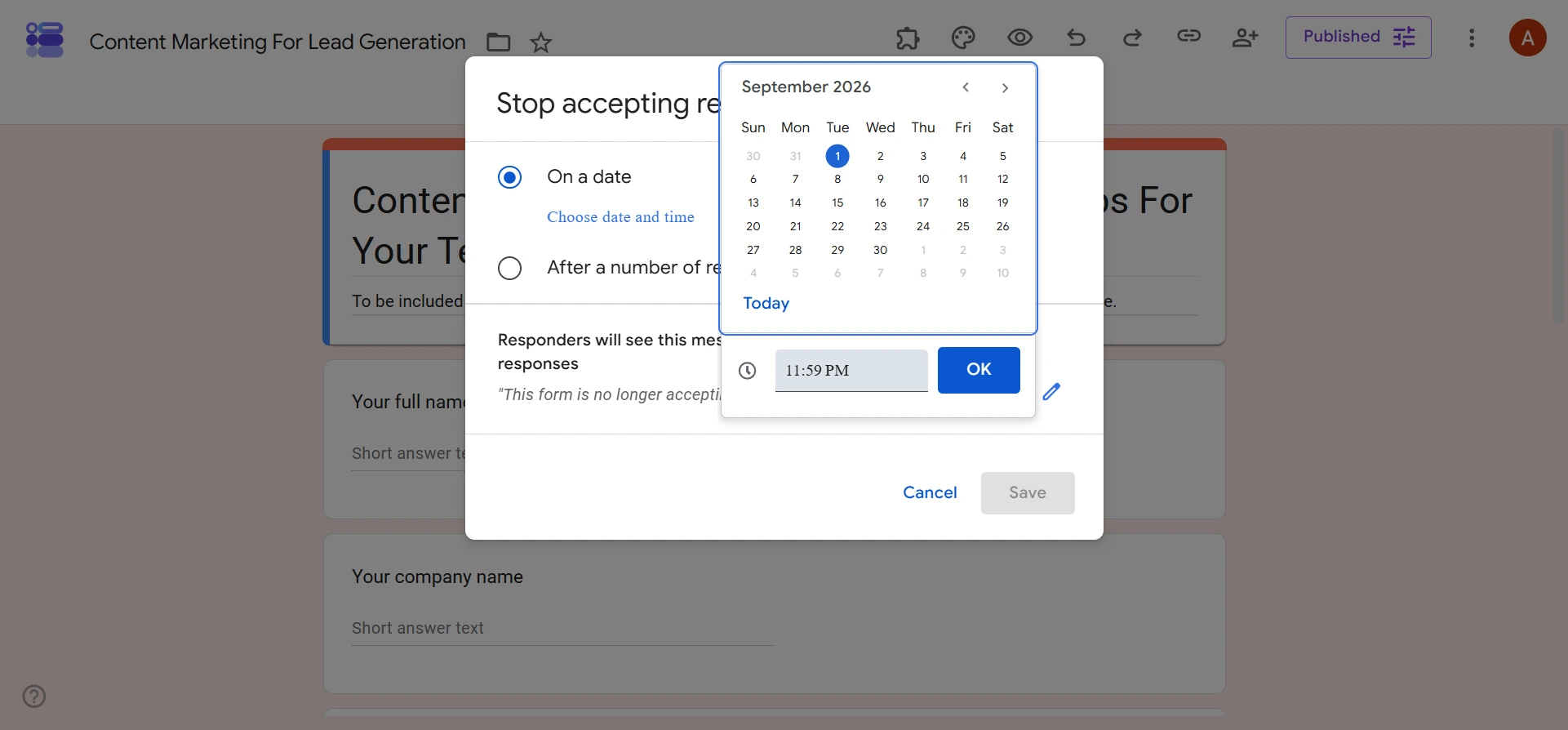Select September 1 in the calendar
This screenshot has width=1568, height=730.
(837, 156)
